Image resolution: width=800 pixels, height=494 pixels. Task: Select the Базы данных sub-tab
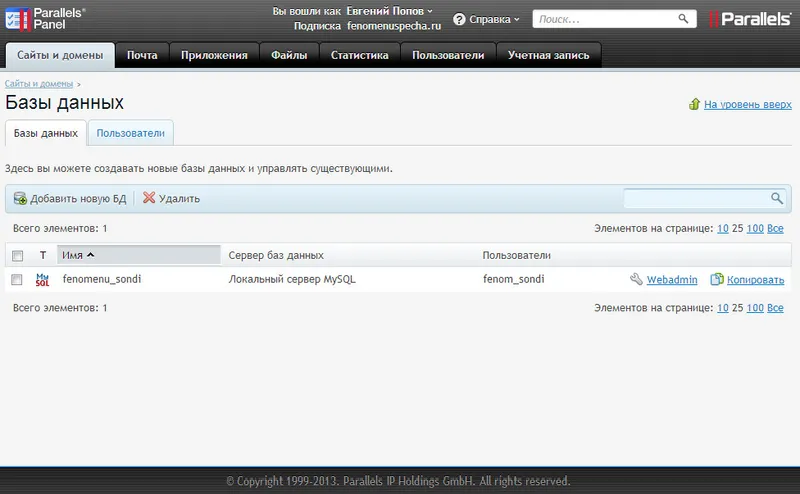pyautogui.click(x=46, y=133)
